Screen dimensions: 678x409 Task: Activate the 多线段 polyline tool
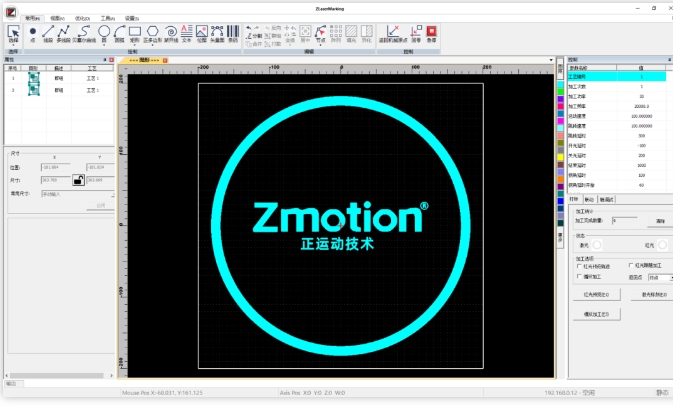(x=64, y=34)
